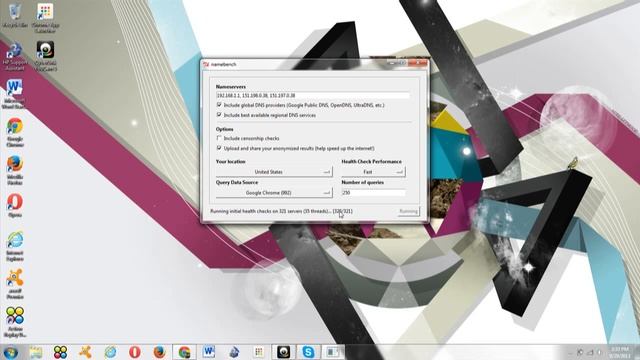Viewport: 640px width, 360px height.
Task: Open the Query Data Source dropdown showing Google Chrome
Action: [274, 193]
